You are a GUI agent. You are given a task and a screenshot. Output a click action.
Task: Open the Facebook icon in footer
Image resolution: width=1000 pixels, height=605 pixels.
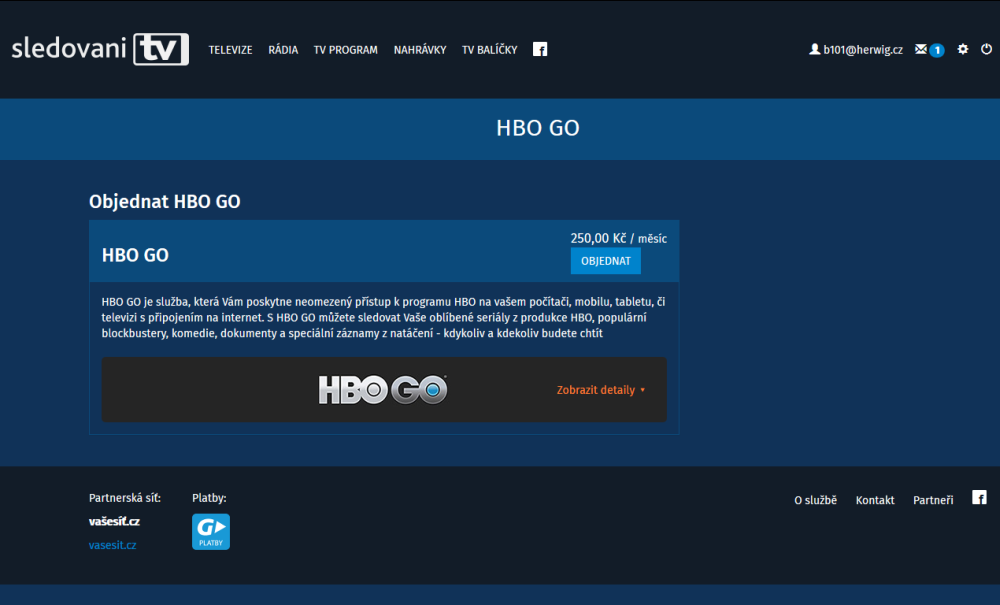[x=980, y=497]
